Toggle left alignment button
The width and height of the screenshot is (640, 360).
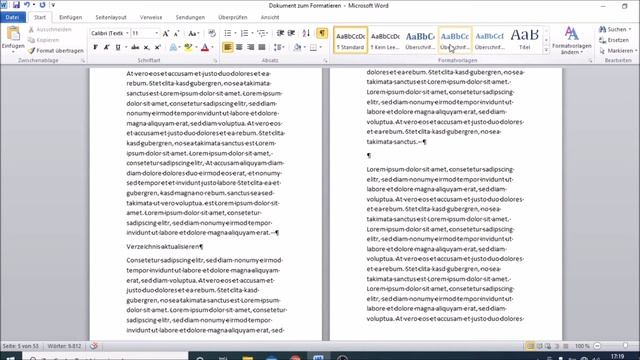pos(228,47)
